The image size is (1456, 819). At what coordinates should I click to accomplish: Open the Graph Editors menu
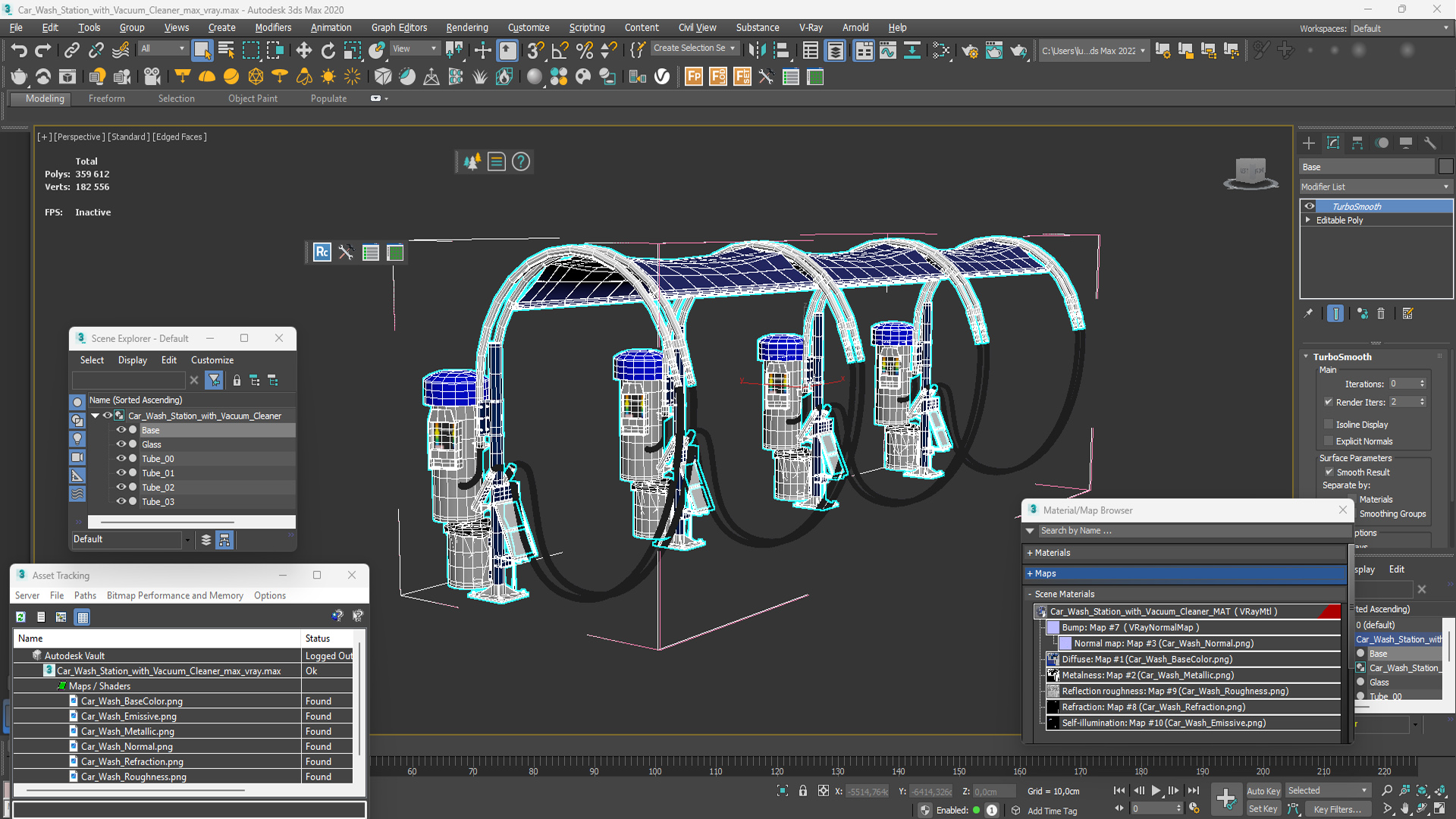tap(399, 27)
